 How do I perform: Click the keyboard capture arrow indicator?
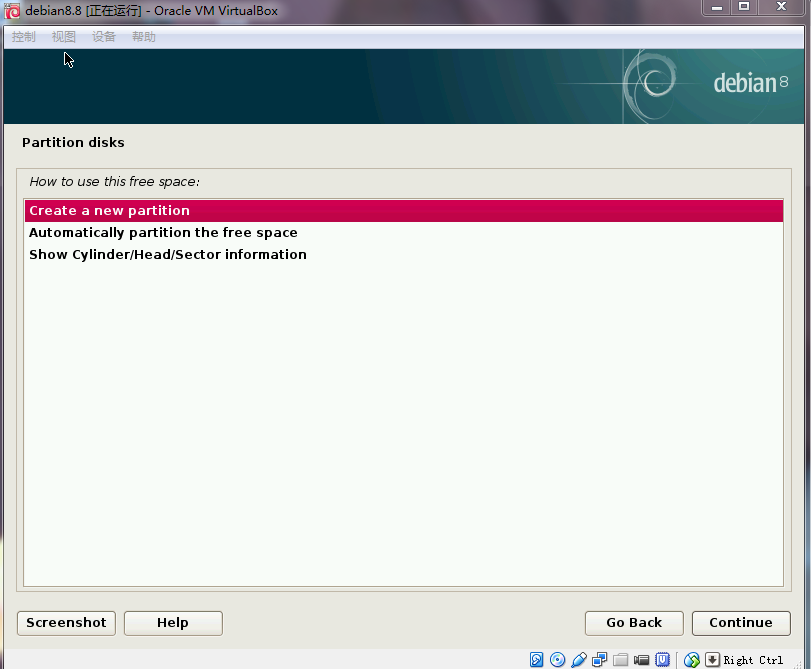click(712, 660)
